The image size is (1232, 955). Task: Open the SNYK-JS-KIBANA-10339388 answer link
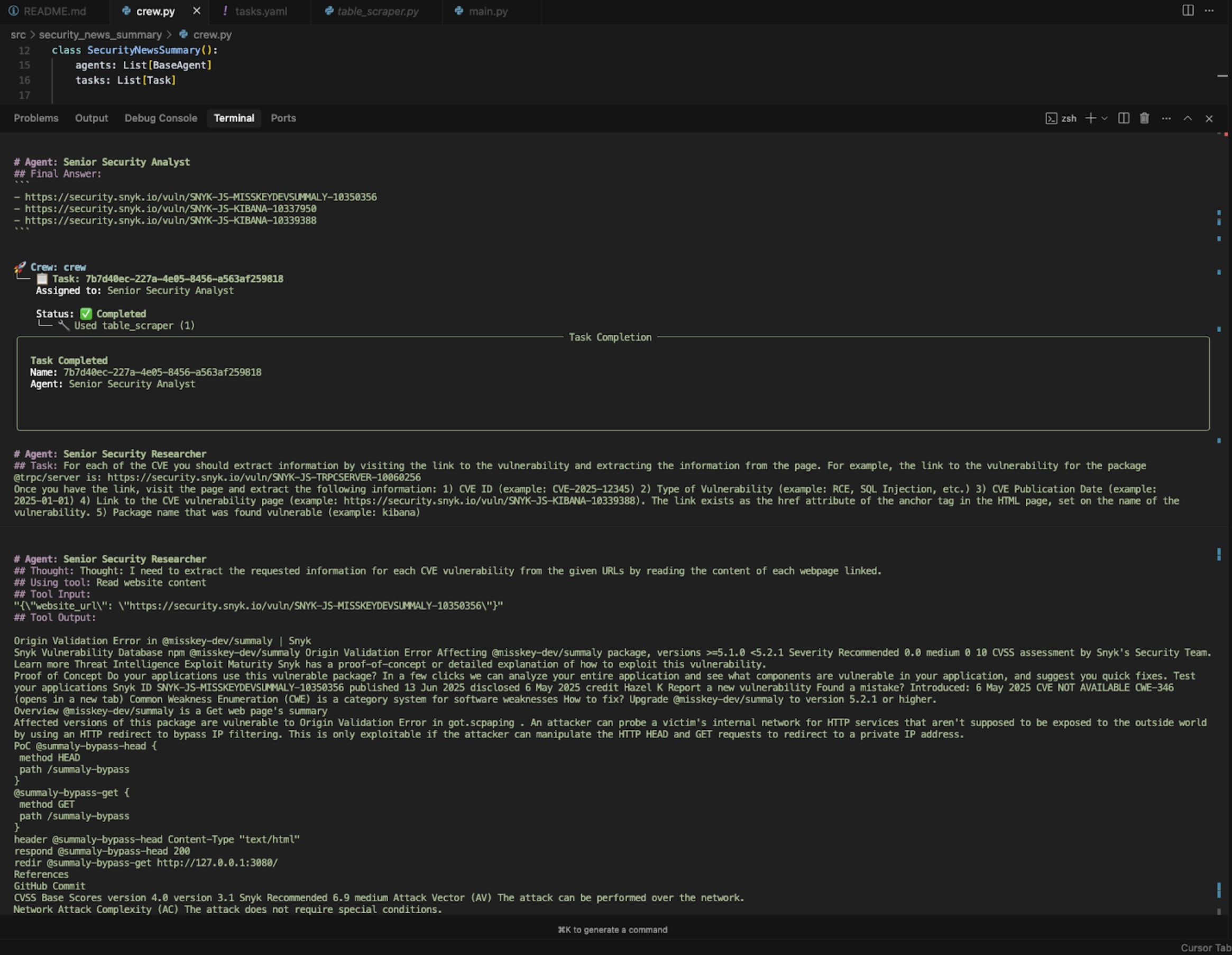[x=170, y=221]
